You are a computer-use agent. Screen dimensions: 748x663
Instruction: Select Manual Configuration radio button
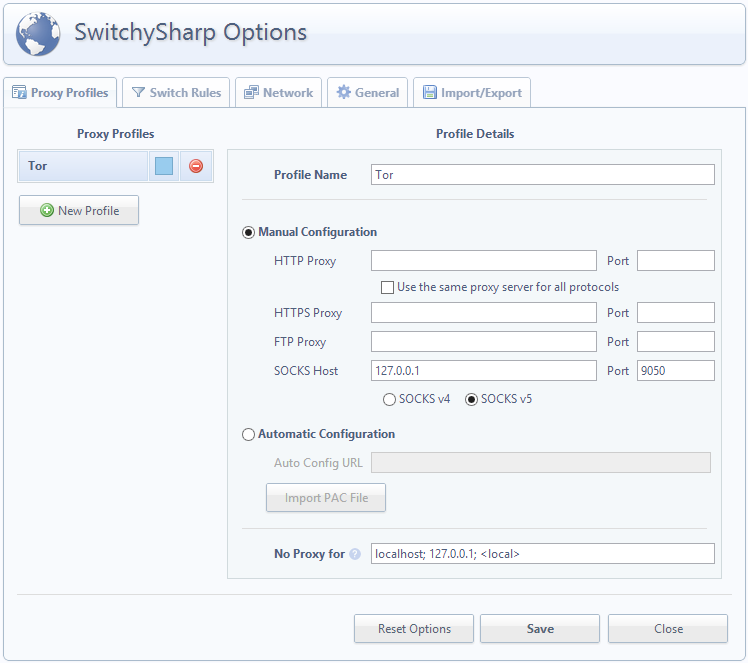pyautogui.click(x=248, y=233)
